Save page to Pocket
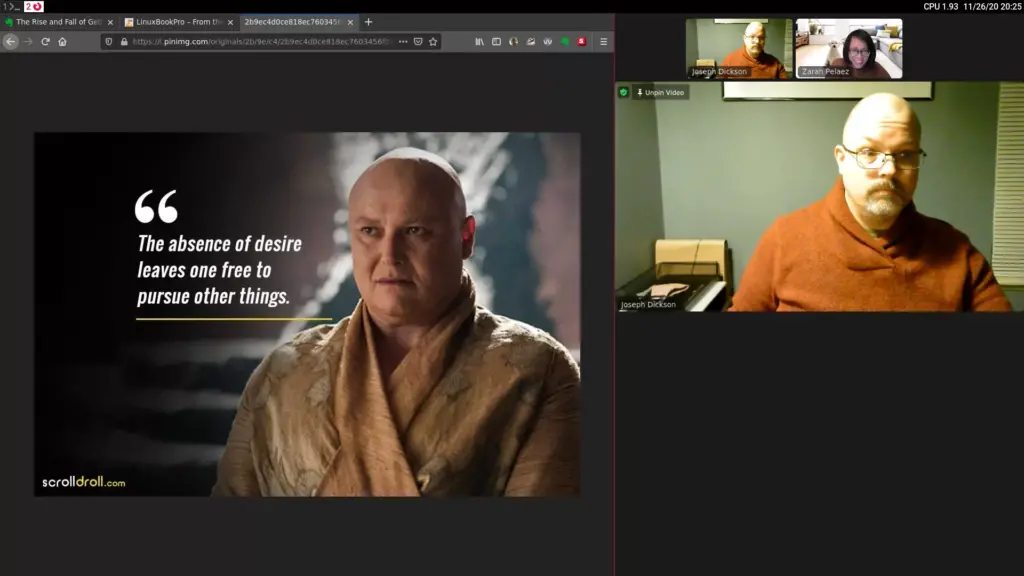 click(418, 41)
